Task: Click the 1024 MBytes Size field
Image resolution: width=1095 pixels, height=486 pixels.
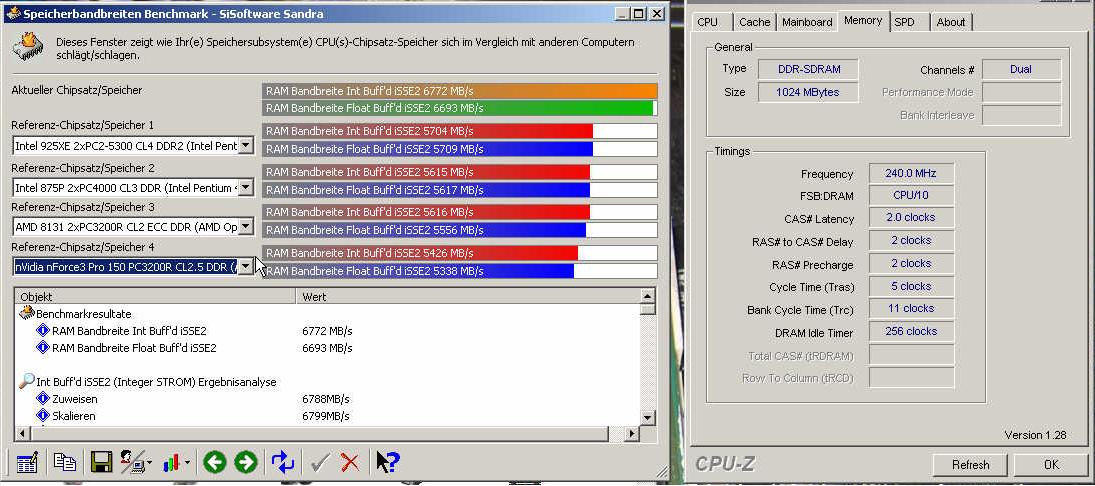Action: tap(809, 92)
